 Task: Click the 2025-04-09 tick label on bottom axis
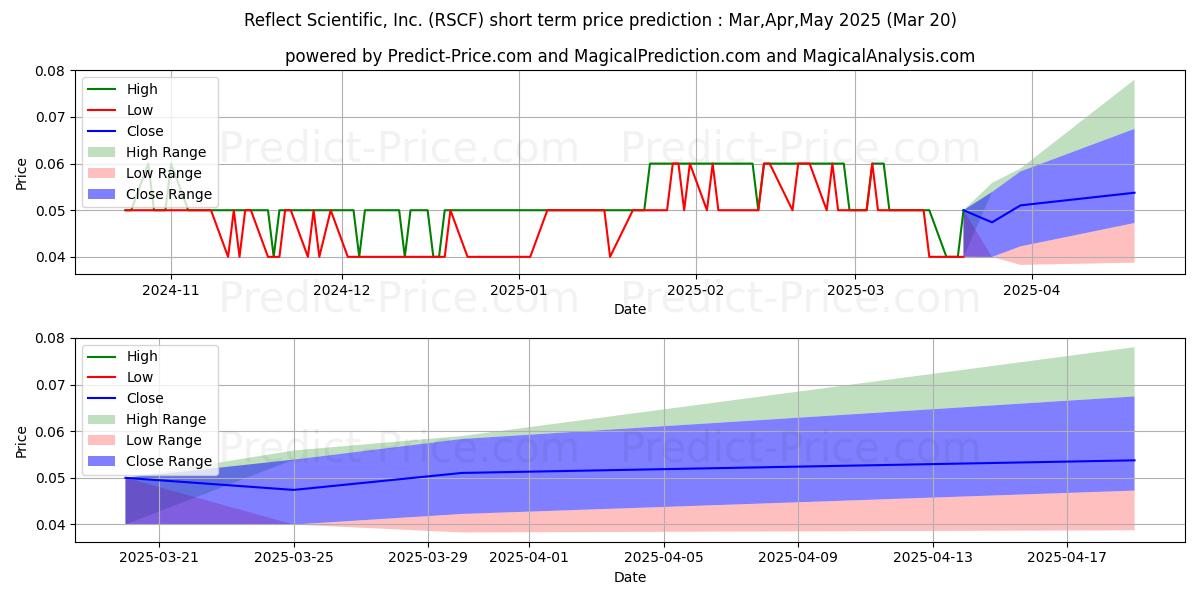798,557
